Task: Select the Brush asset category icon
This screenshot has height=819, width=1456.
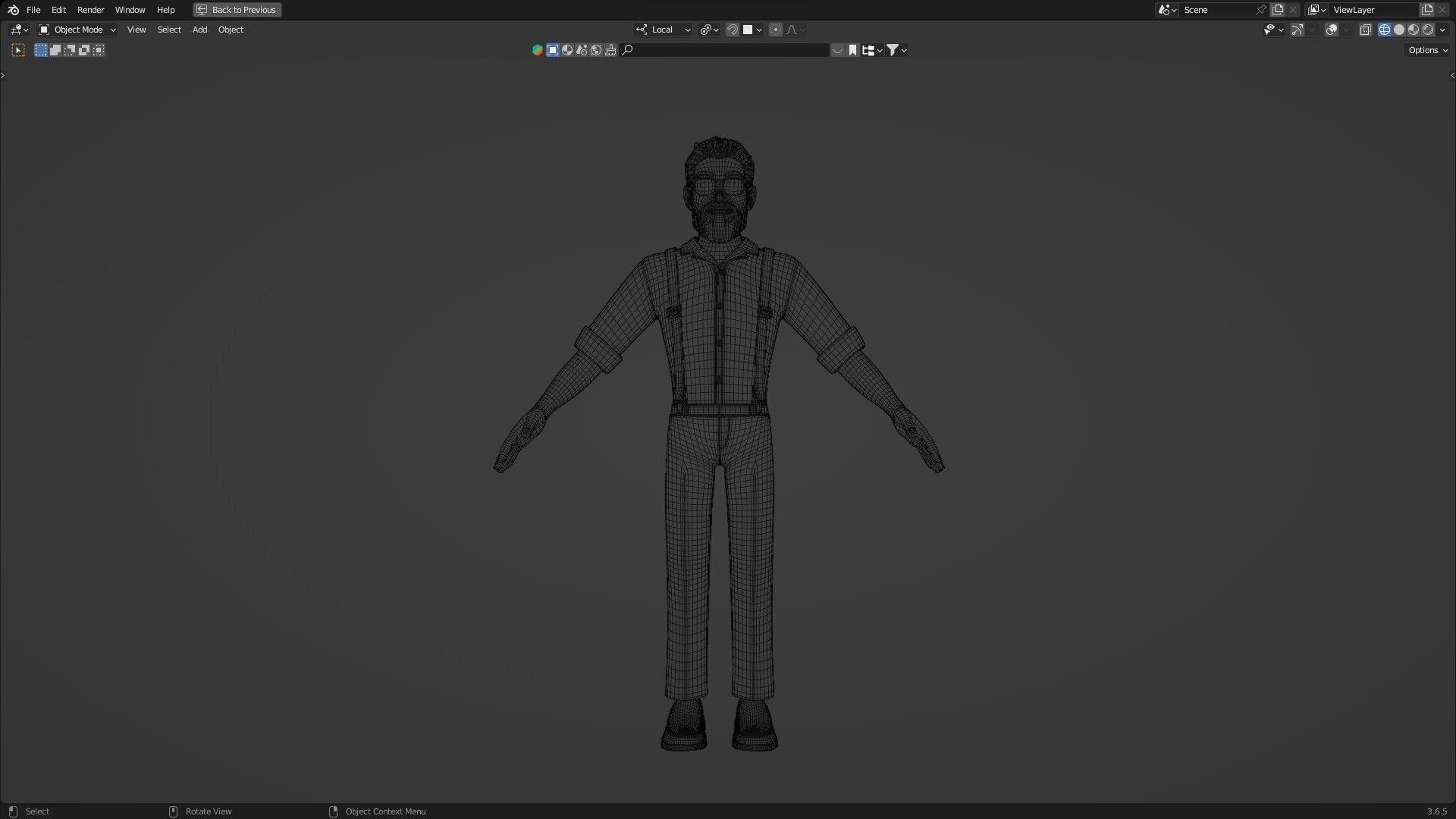Action: (610, 50)
